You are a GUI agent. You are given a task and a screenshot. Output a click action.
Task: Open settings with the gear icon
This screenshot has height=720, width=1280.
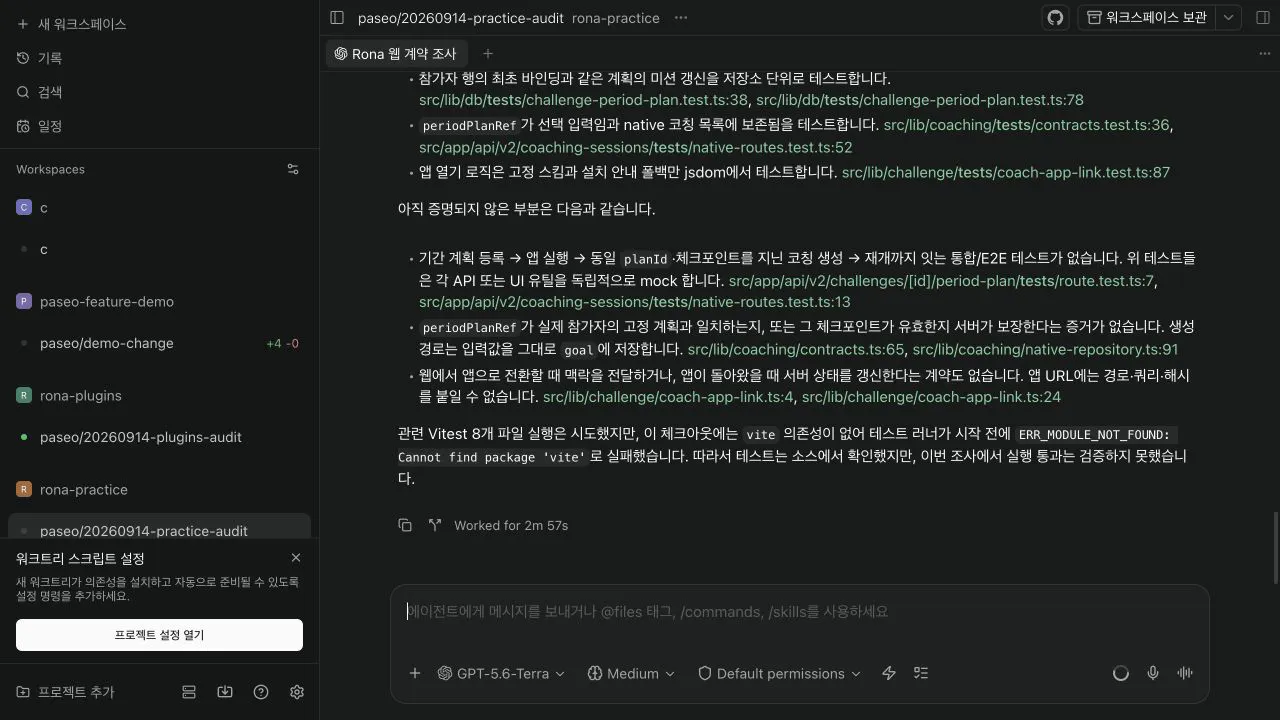click(297, 692)
